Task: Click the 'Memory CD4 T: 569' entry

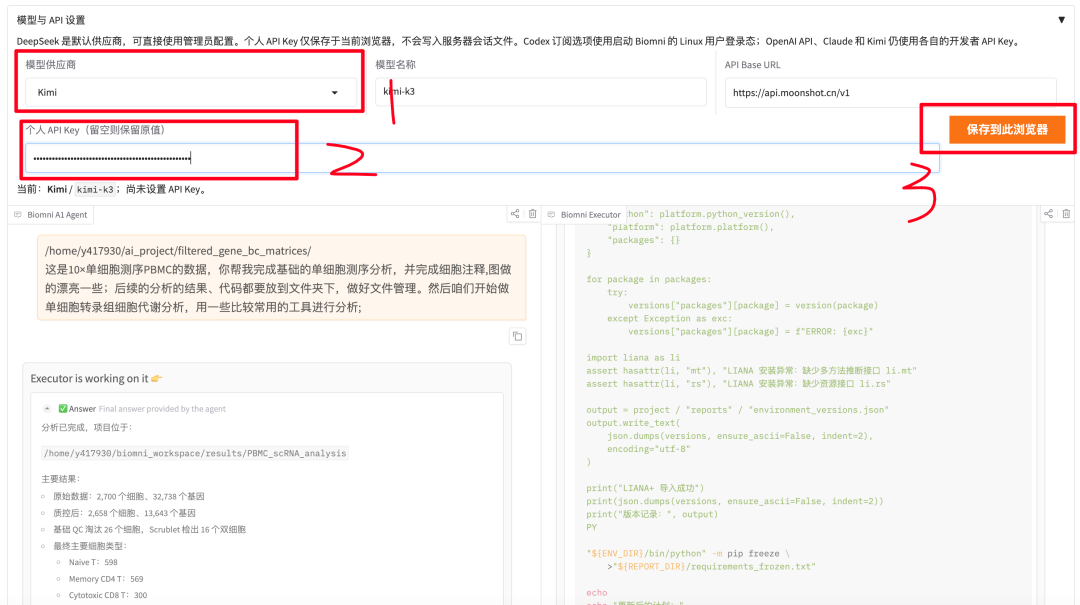Action: click(106, 579)
